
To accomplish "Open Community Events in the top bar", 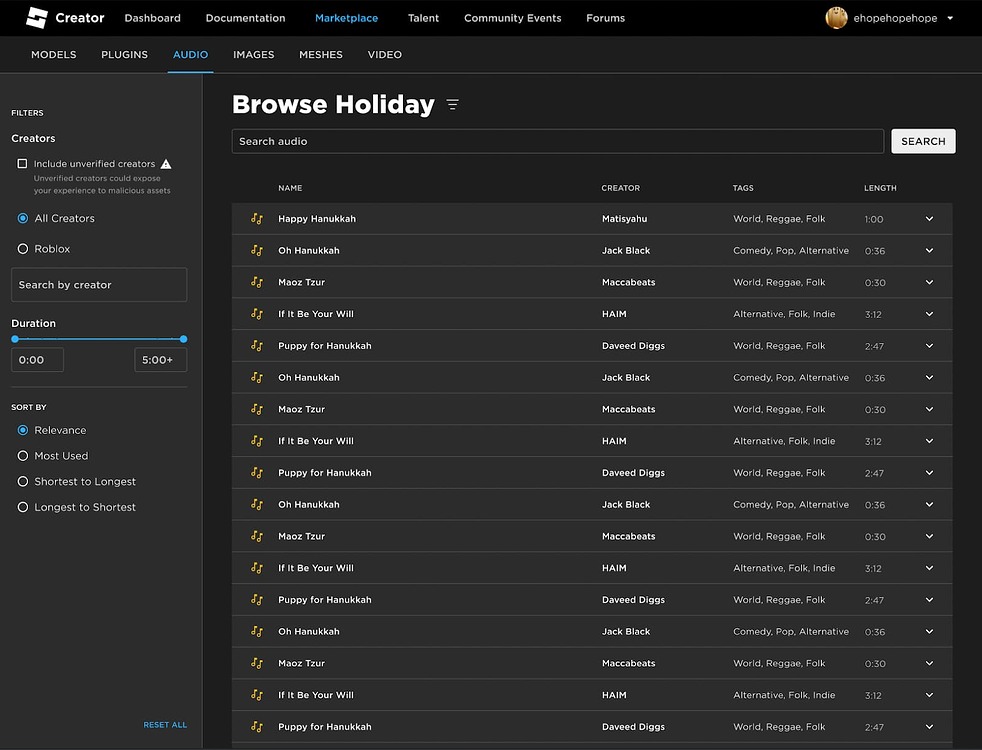I will (x=512, y=18).
